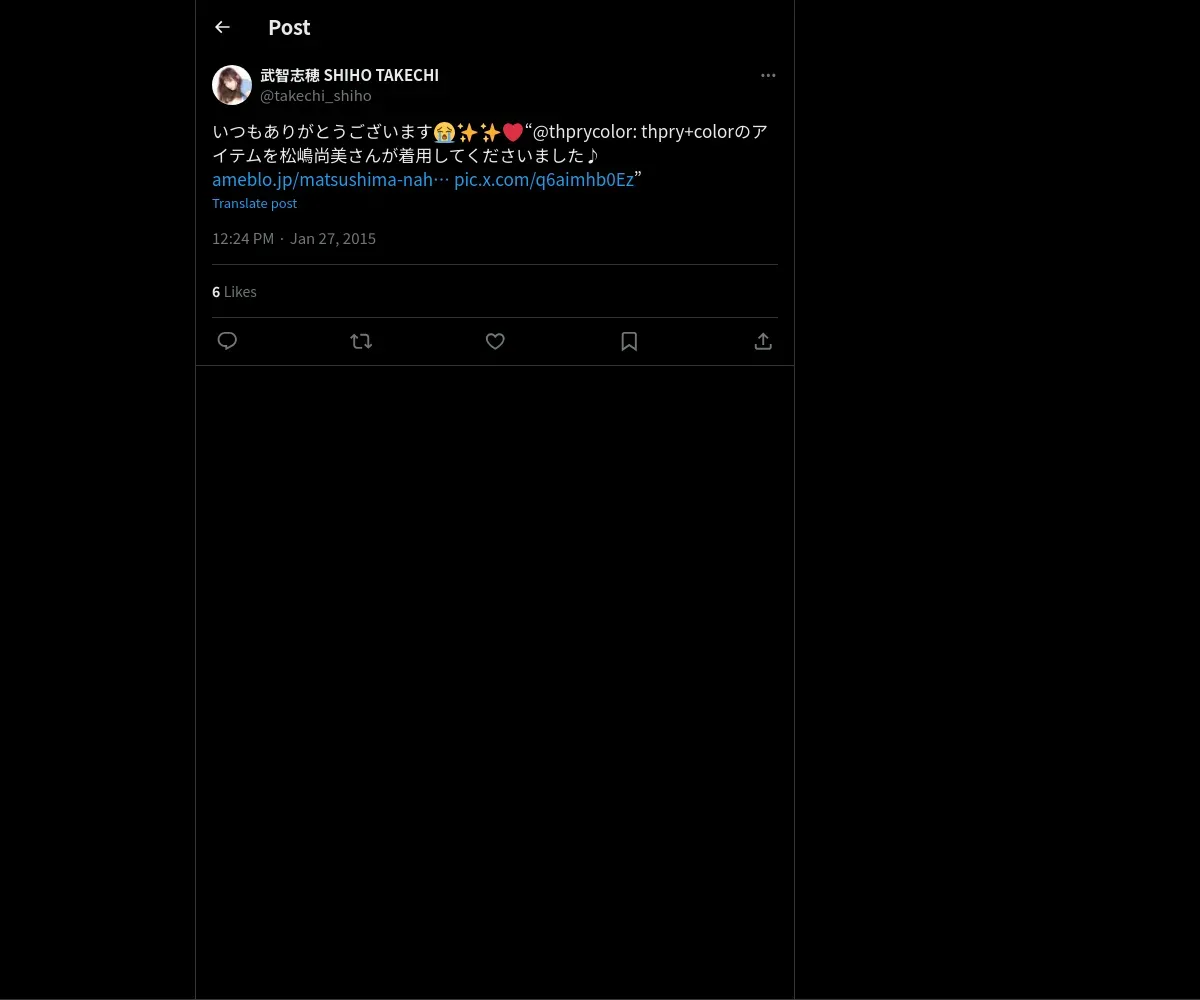Open the pic.x.com/q6aimhb0Ez link
Screen dimensions: 1200x1000
[x=544, y=179]
